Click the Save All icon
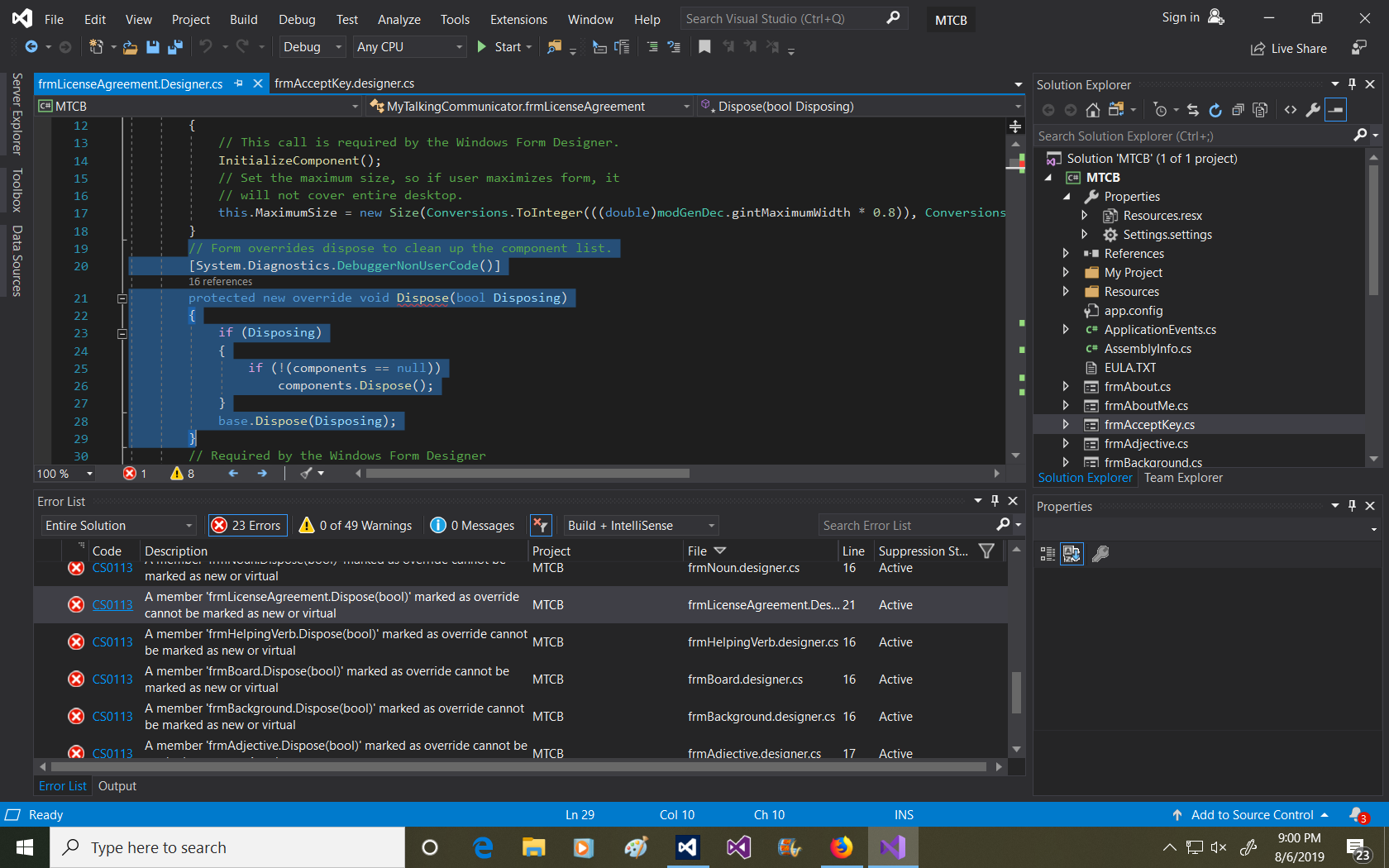 click(x=174, y=47)
